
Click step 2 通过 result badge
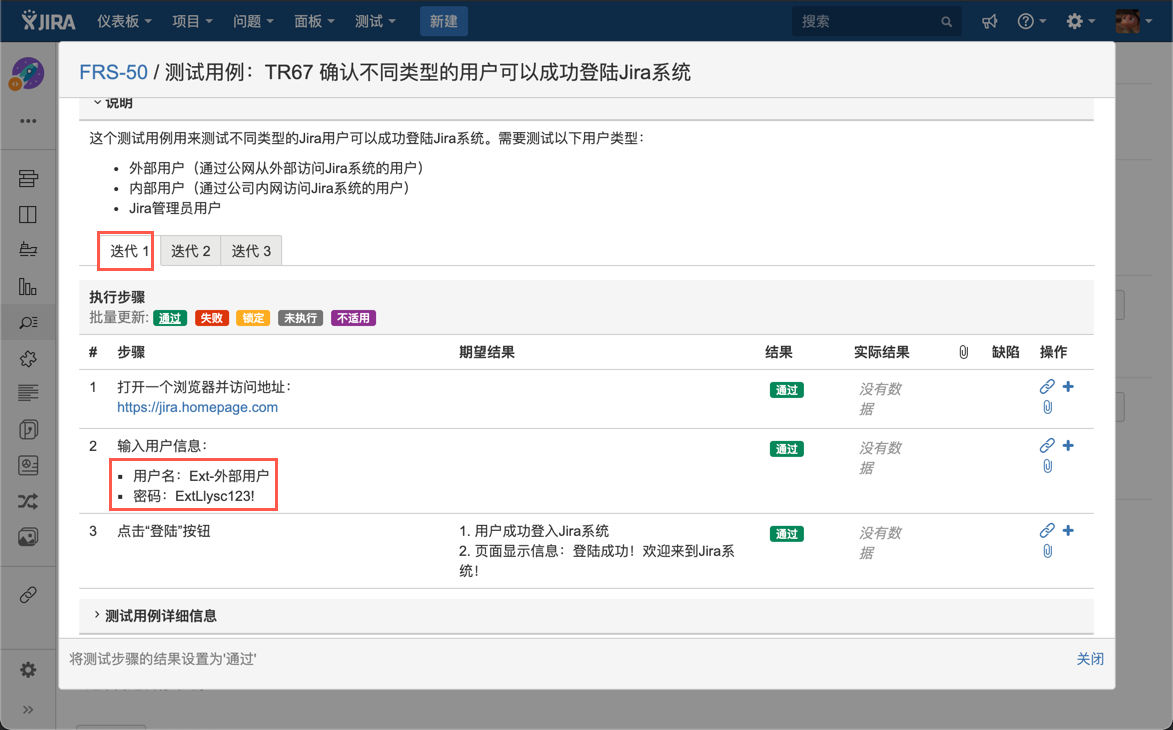(786, 449)
